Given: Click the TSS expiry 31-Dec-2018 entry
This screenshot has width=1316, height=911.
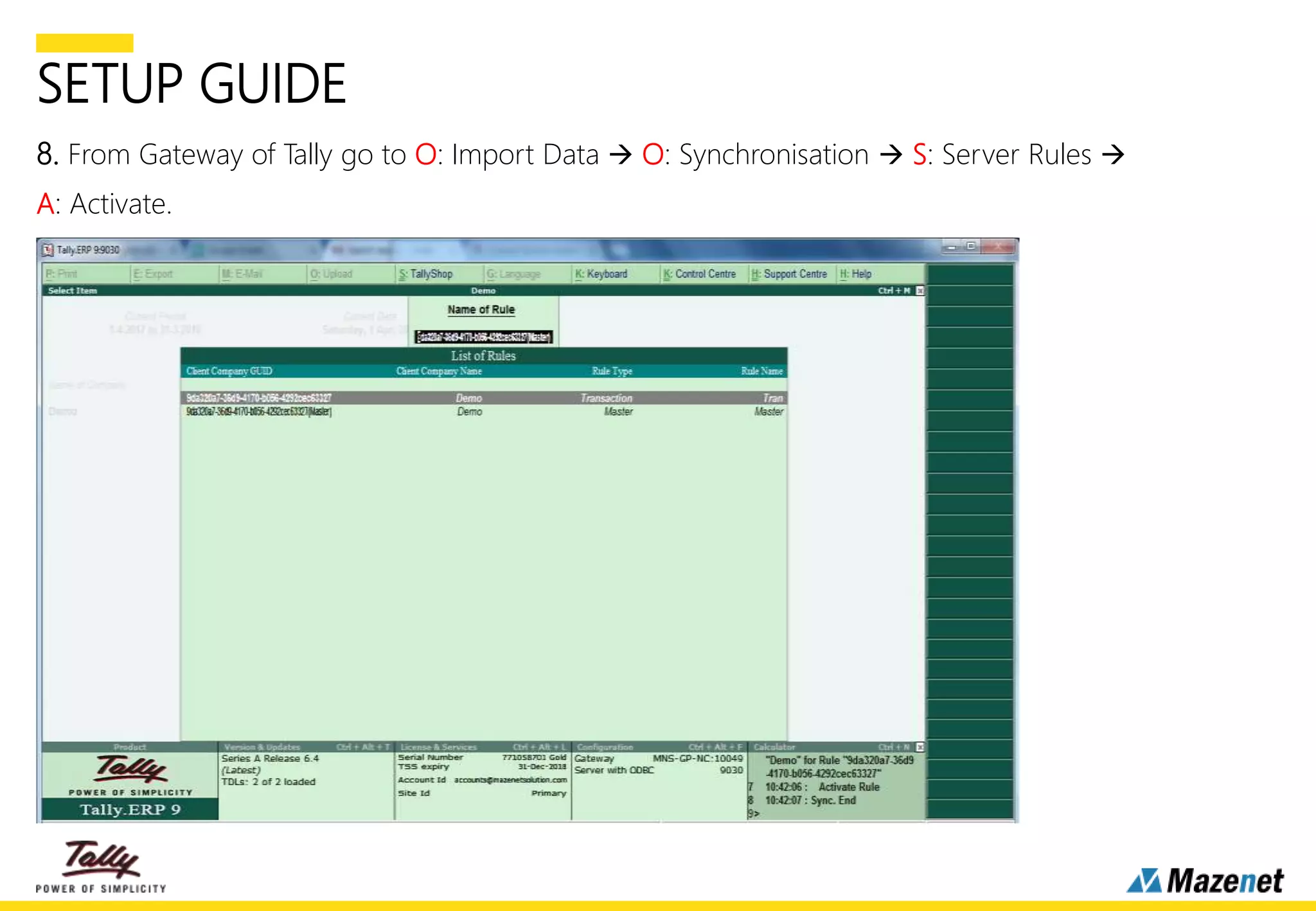Looking at the screenshot, I should [x=482, y=766].
